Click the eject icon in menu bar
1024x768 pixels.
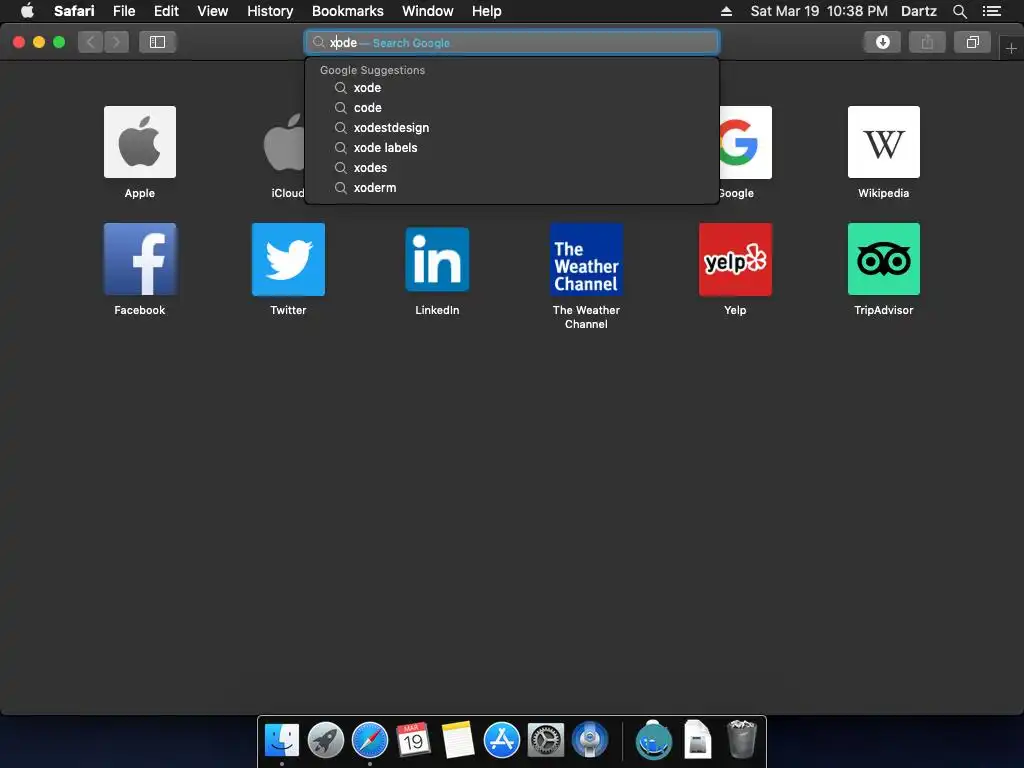[726, 11]
